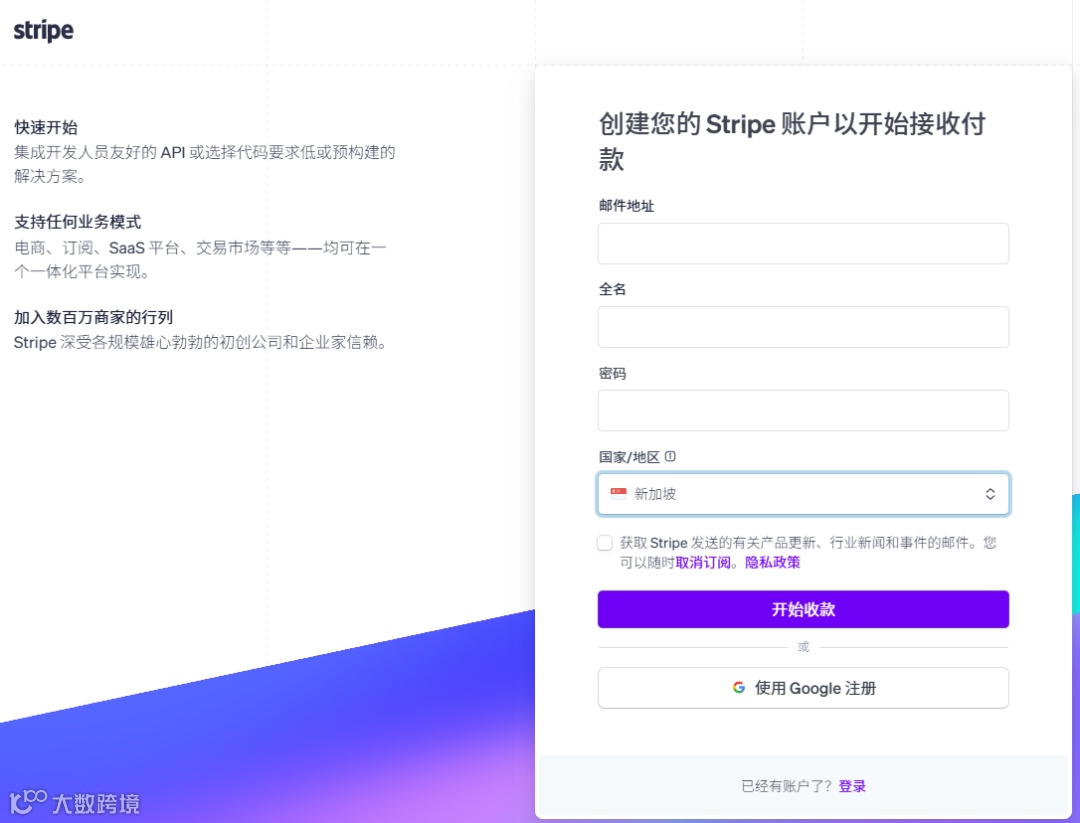This screenshot has width=1080, height=823.
Task: Focus the 全名 full name input field
Action: (x=803, y=326)
